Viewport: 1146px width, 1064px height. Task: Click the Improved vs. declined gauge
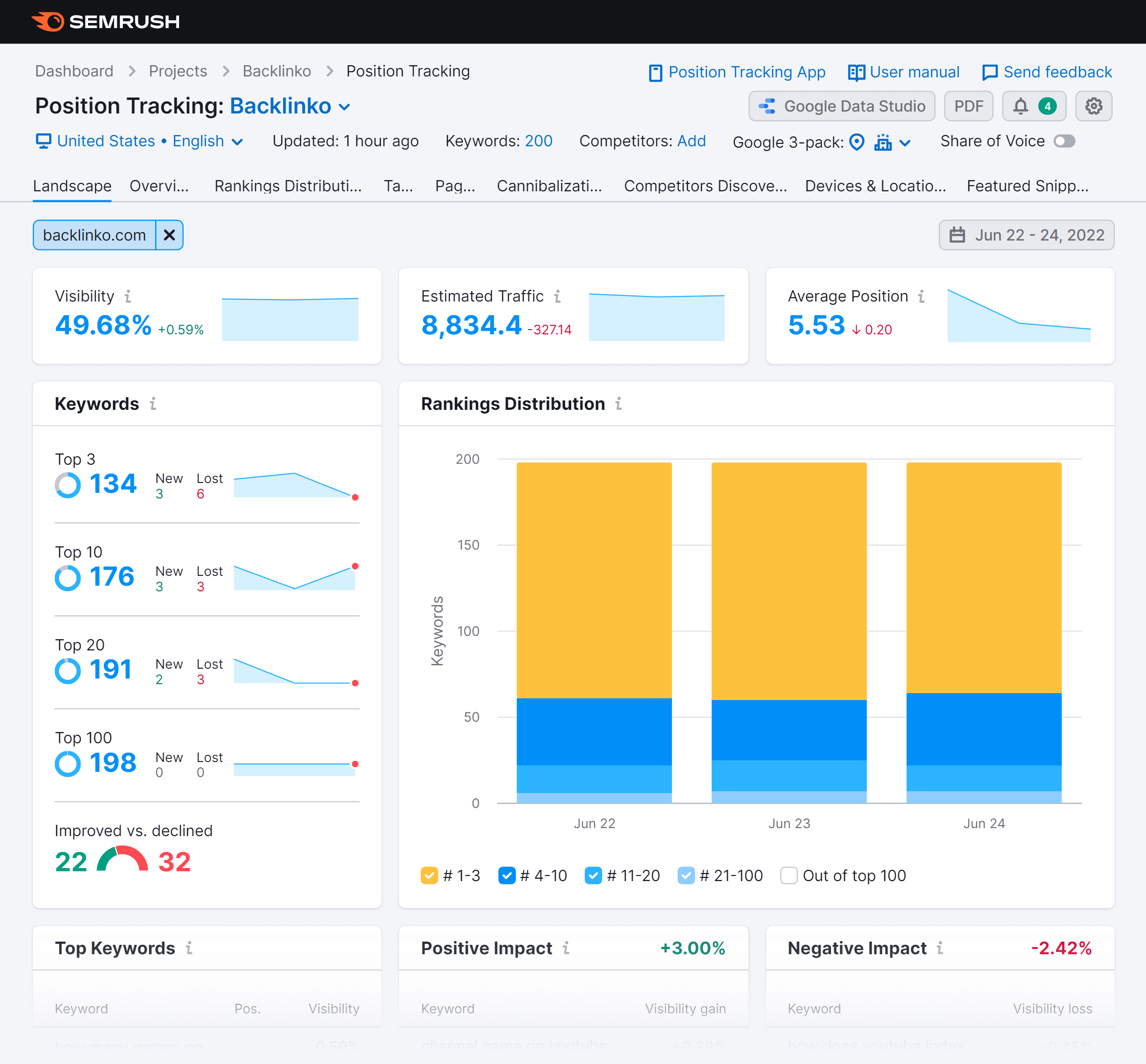point(122,859)
